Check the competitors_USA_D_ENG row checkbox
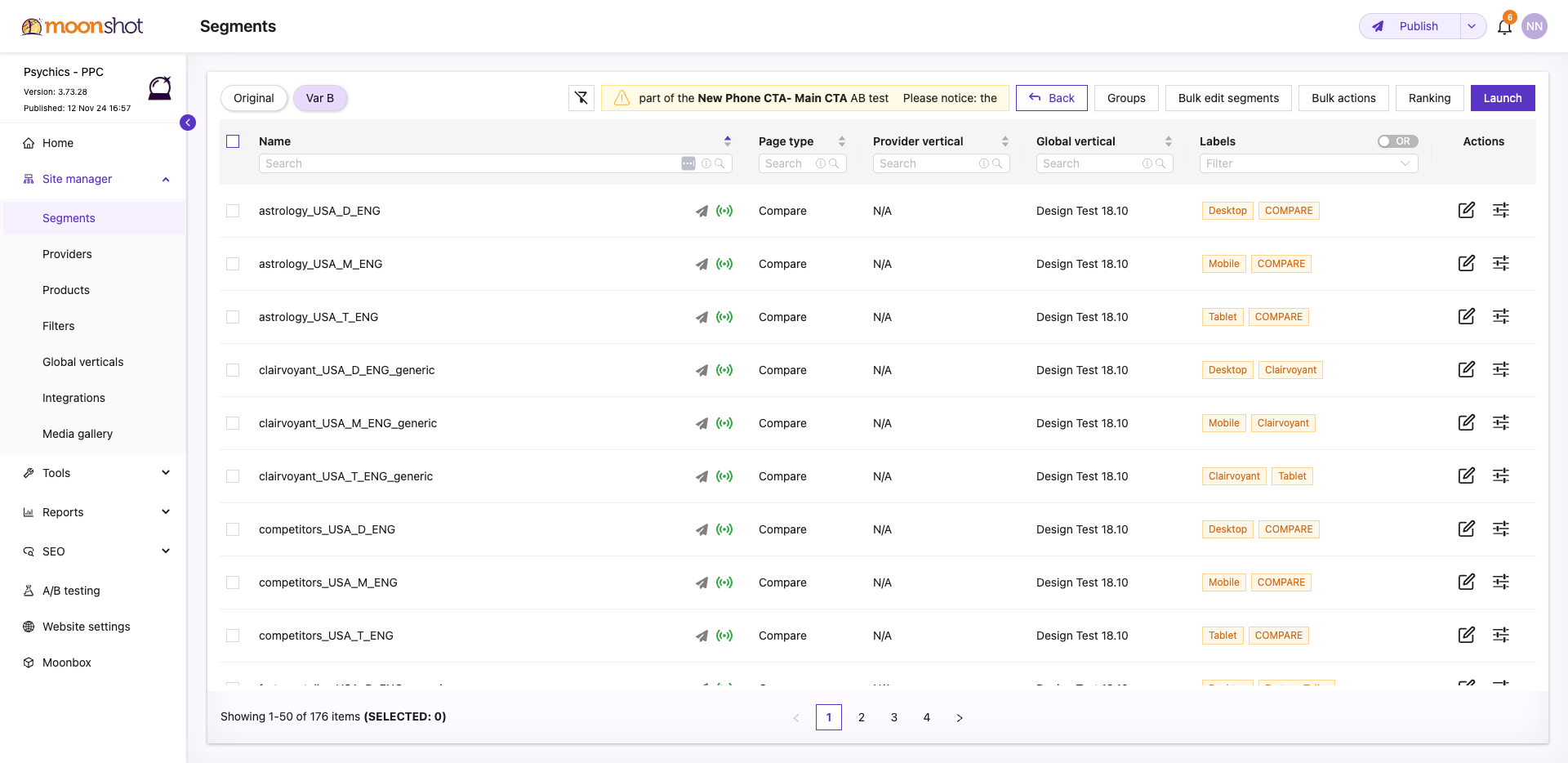 (x=233, y=529)
